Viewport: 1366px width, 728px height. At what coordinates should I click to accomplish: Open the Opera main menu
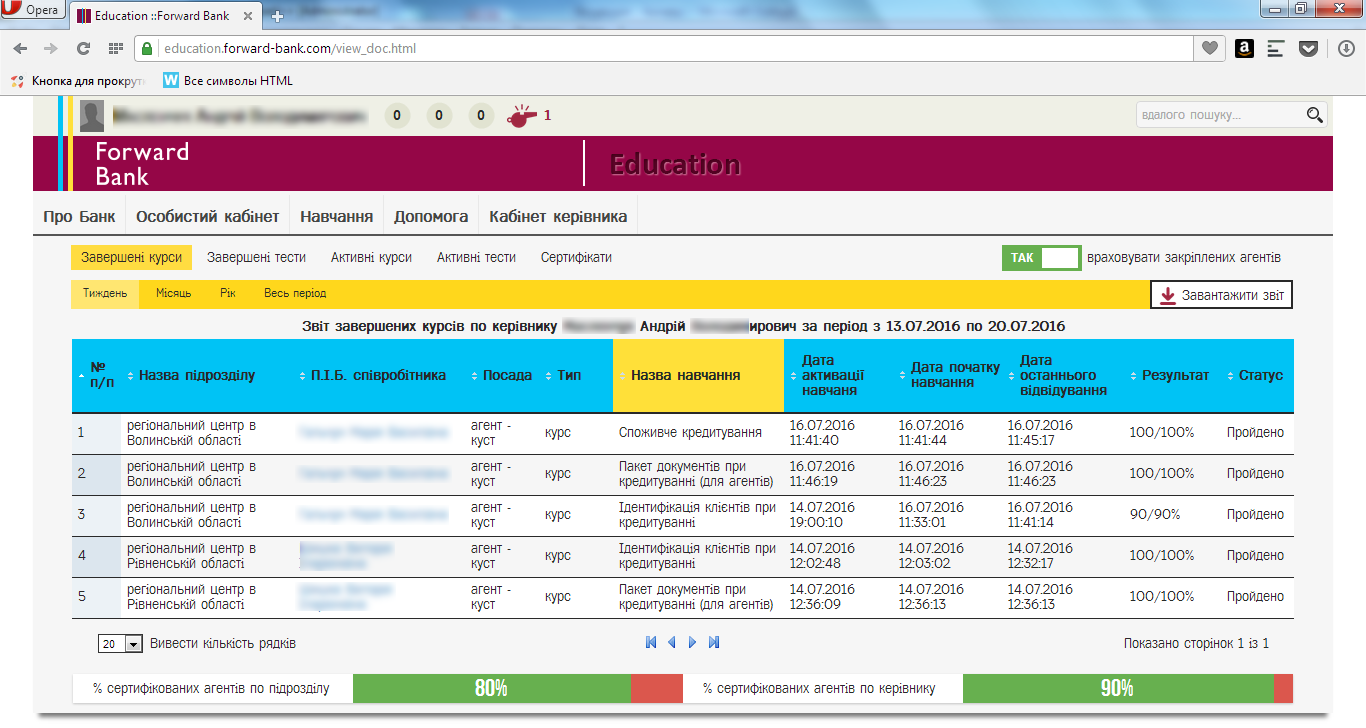click(x=33, y=11)
